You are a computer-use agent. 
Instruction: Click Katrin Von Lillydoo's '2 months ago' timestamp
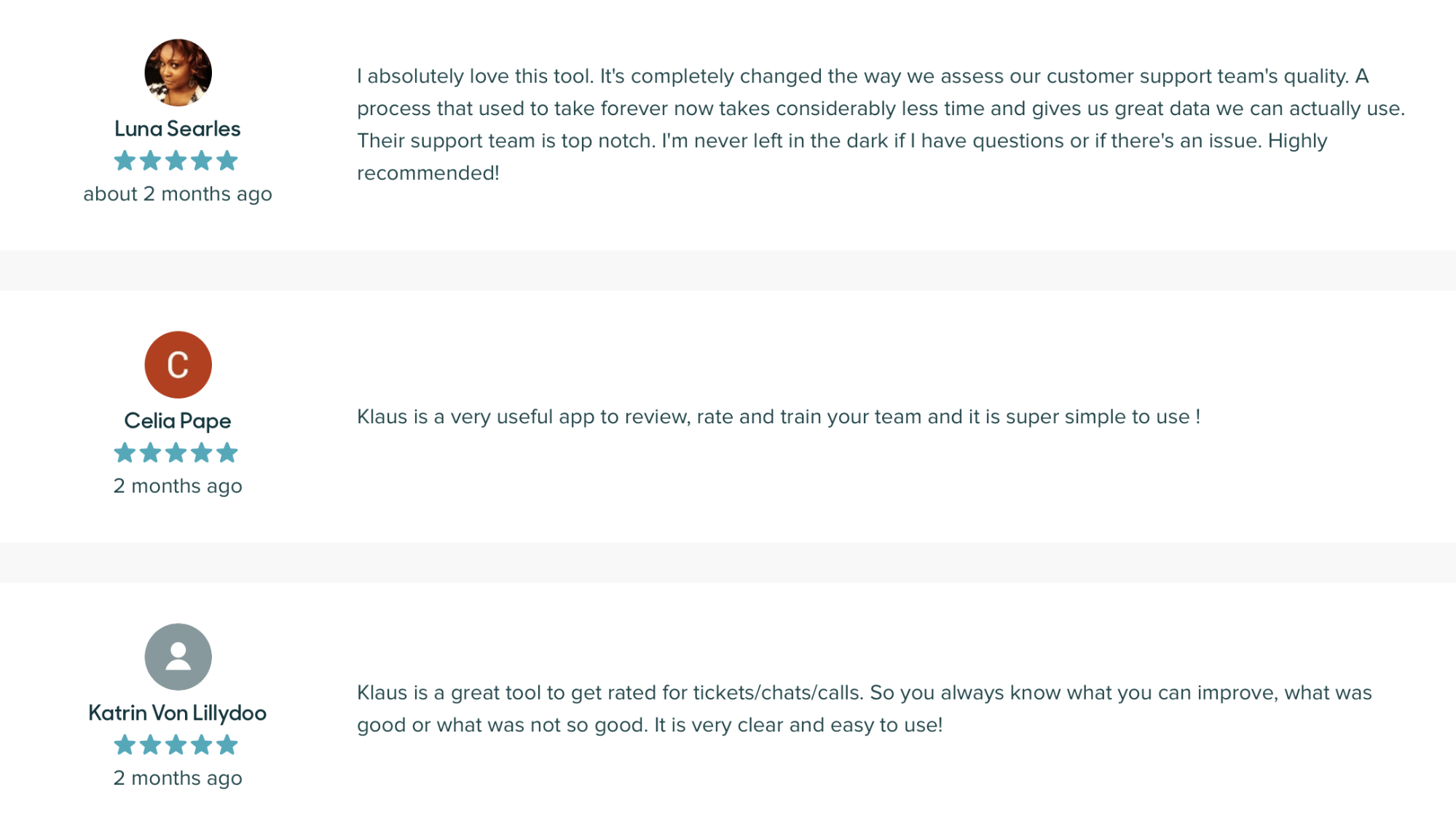[x=178, y=778]
